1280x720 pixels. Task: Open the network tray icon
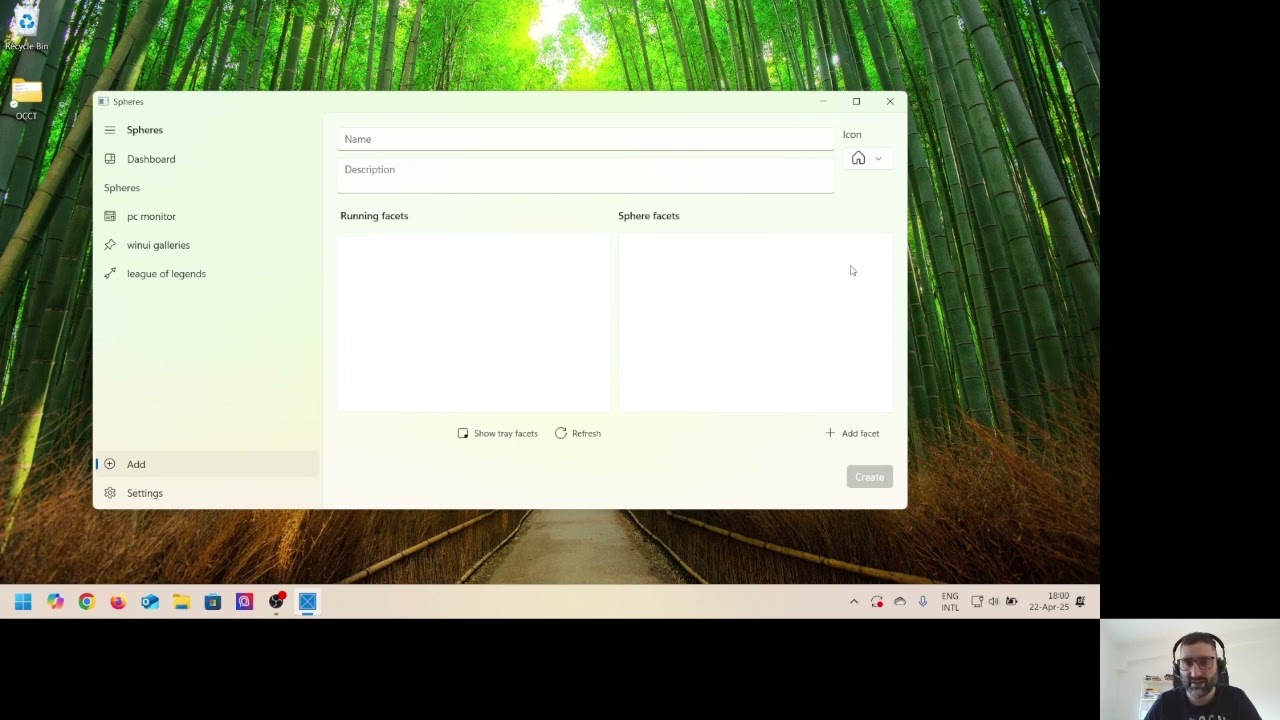(x=977, y=601)
